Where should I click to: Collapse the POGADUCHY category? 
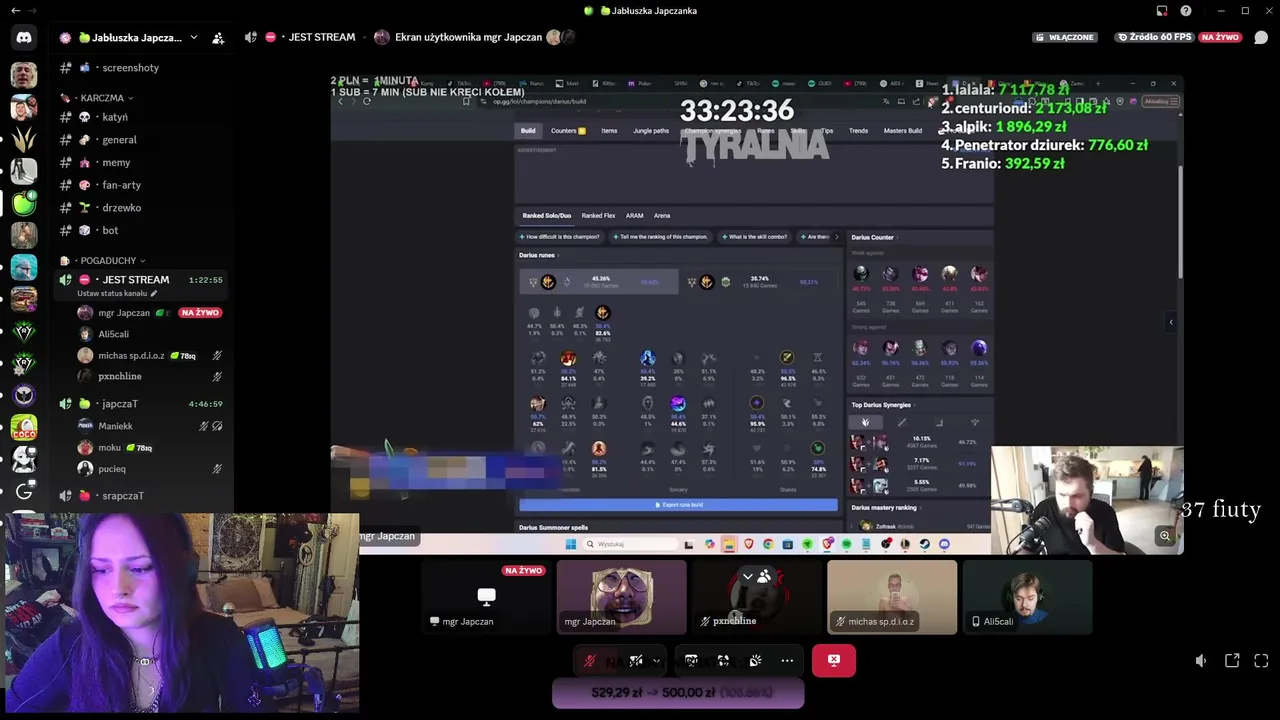coord(103,260)
